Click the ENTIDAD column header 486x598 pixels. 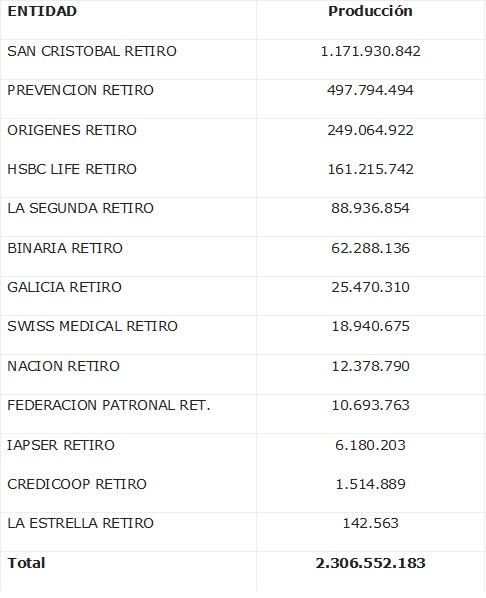(42, 11)
